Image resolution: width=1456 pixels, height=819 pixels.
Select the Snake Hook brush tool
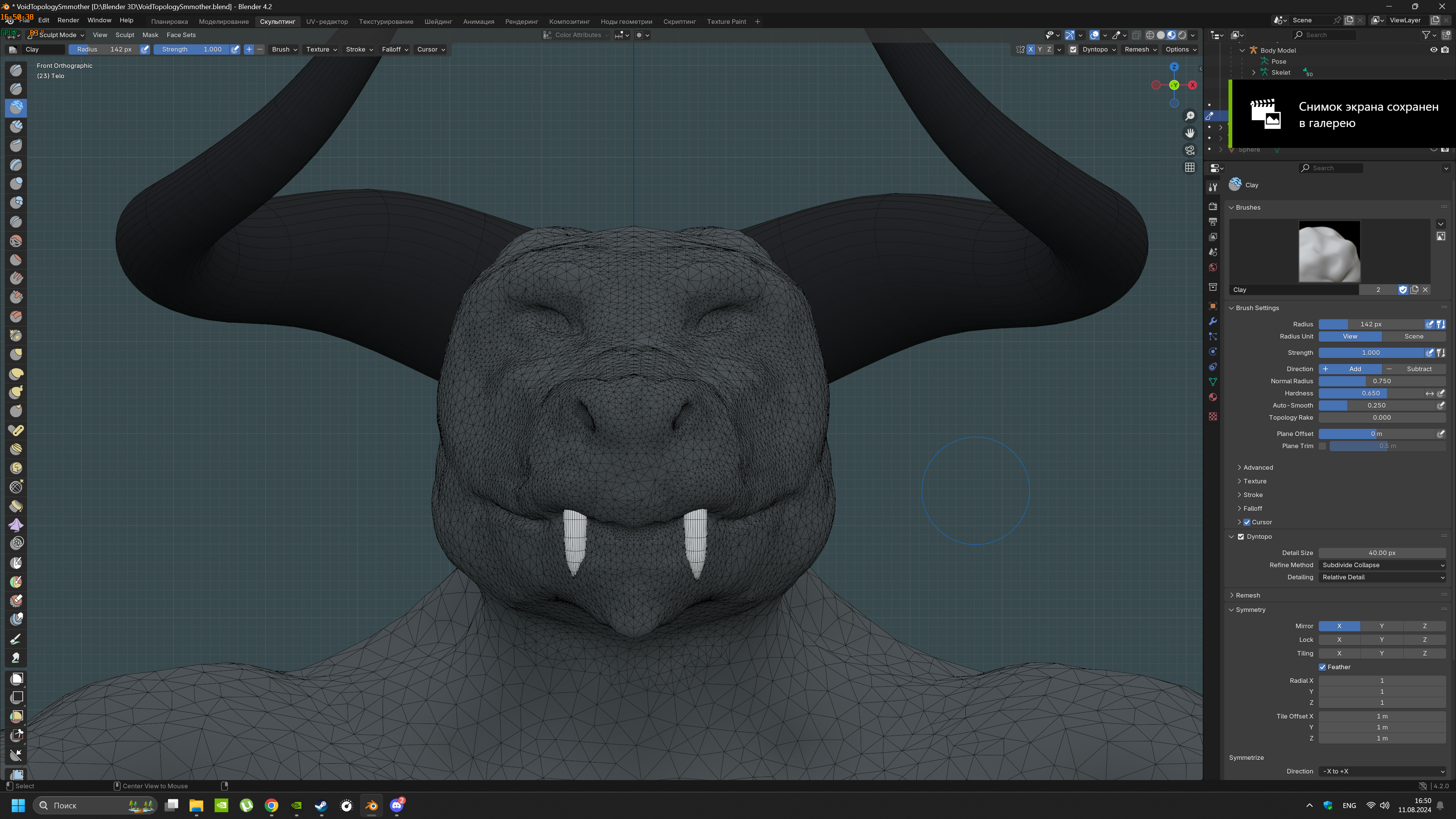16,392
